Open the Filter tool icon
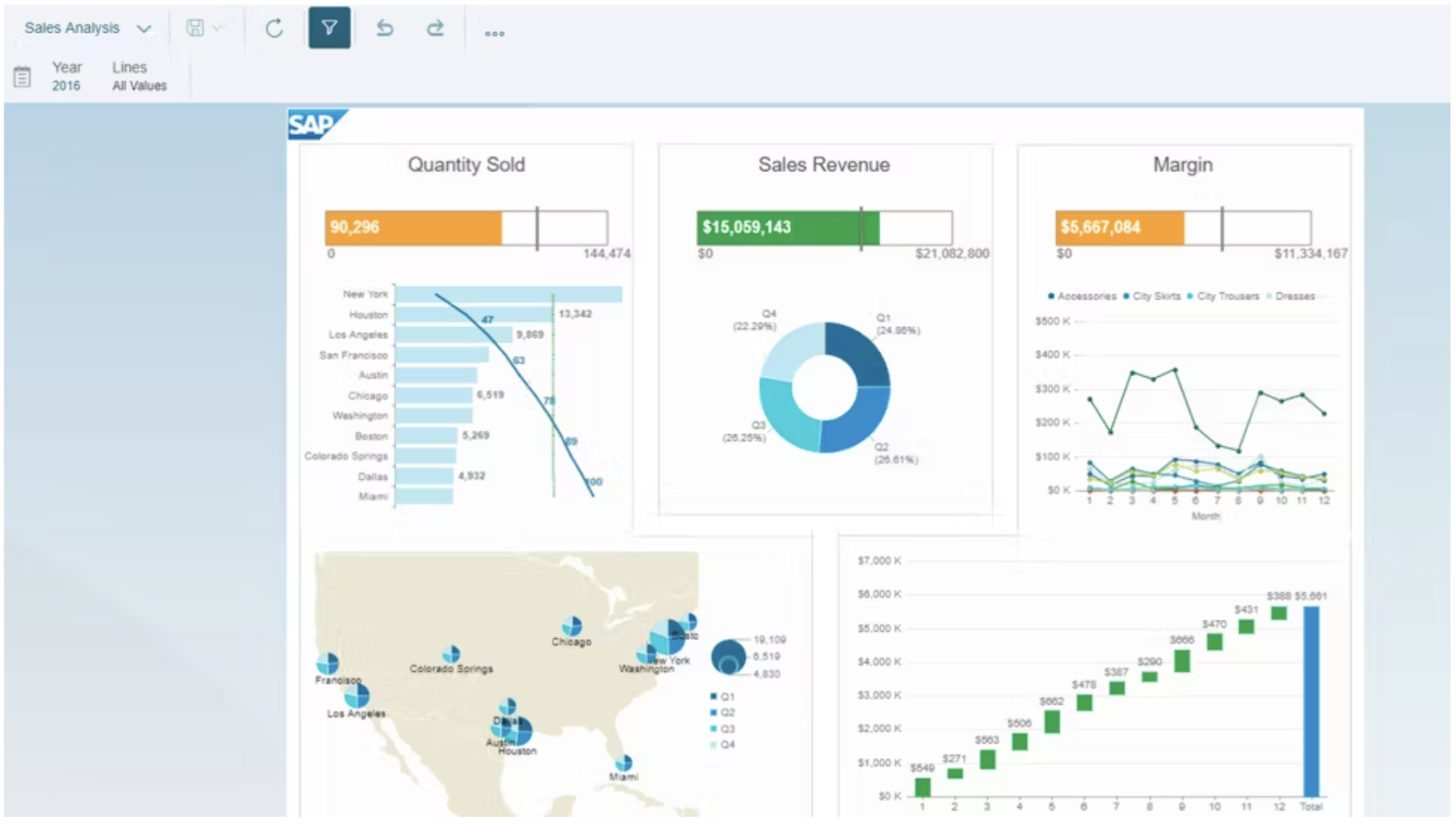The width and height of the screenshot is (1456, 824). (x=329, y=28)
